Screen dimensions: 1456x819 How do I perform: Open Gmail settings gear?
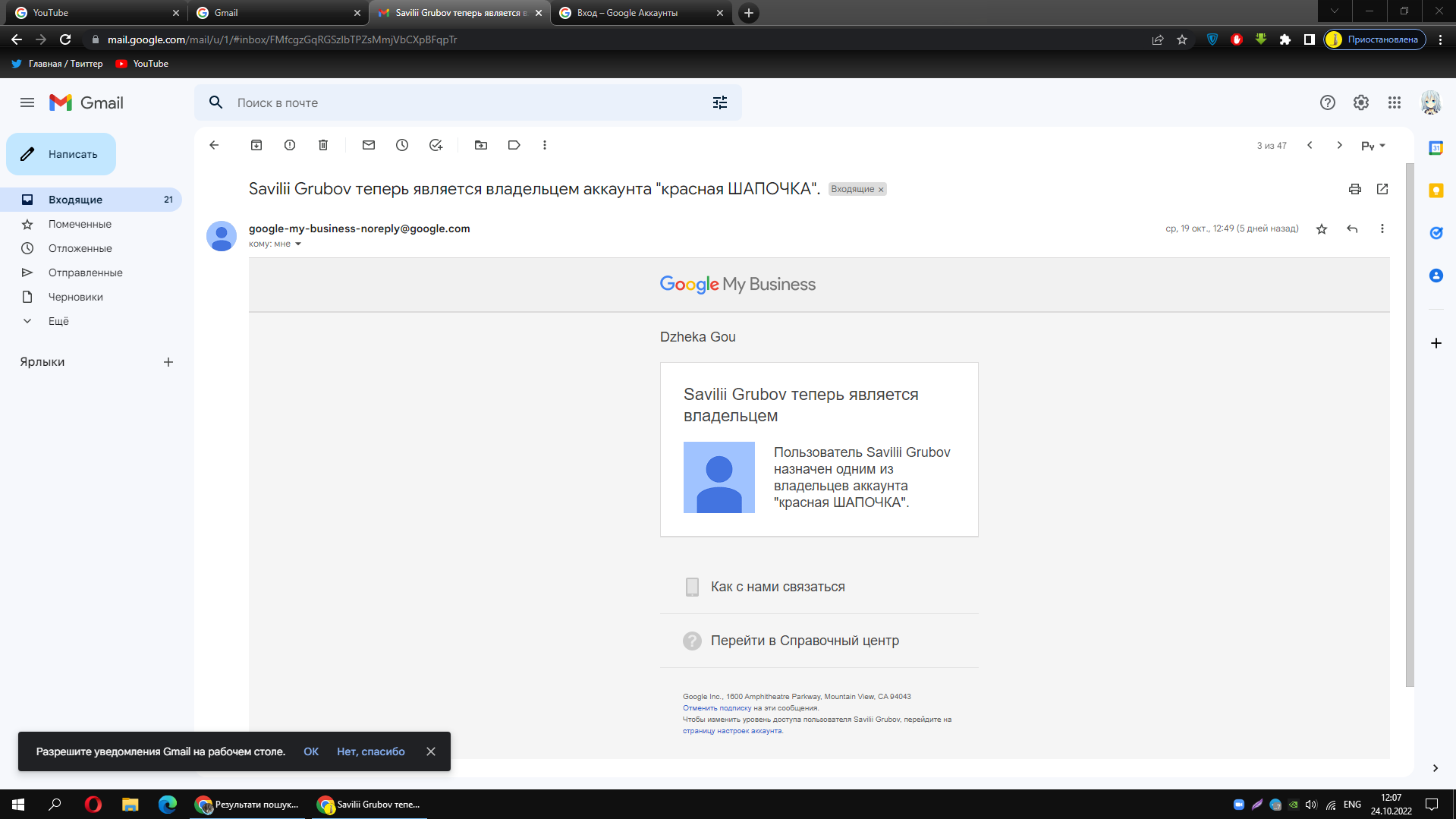[x=1361, y=102]
